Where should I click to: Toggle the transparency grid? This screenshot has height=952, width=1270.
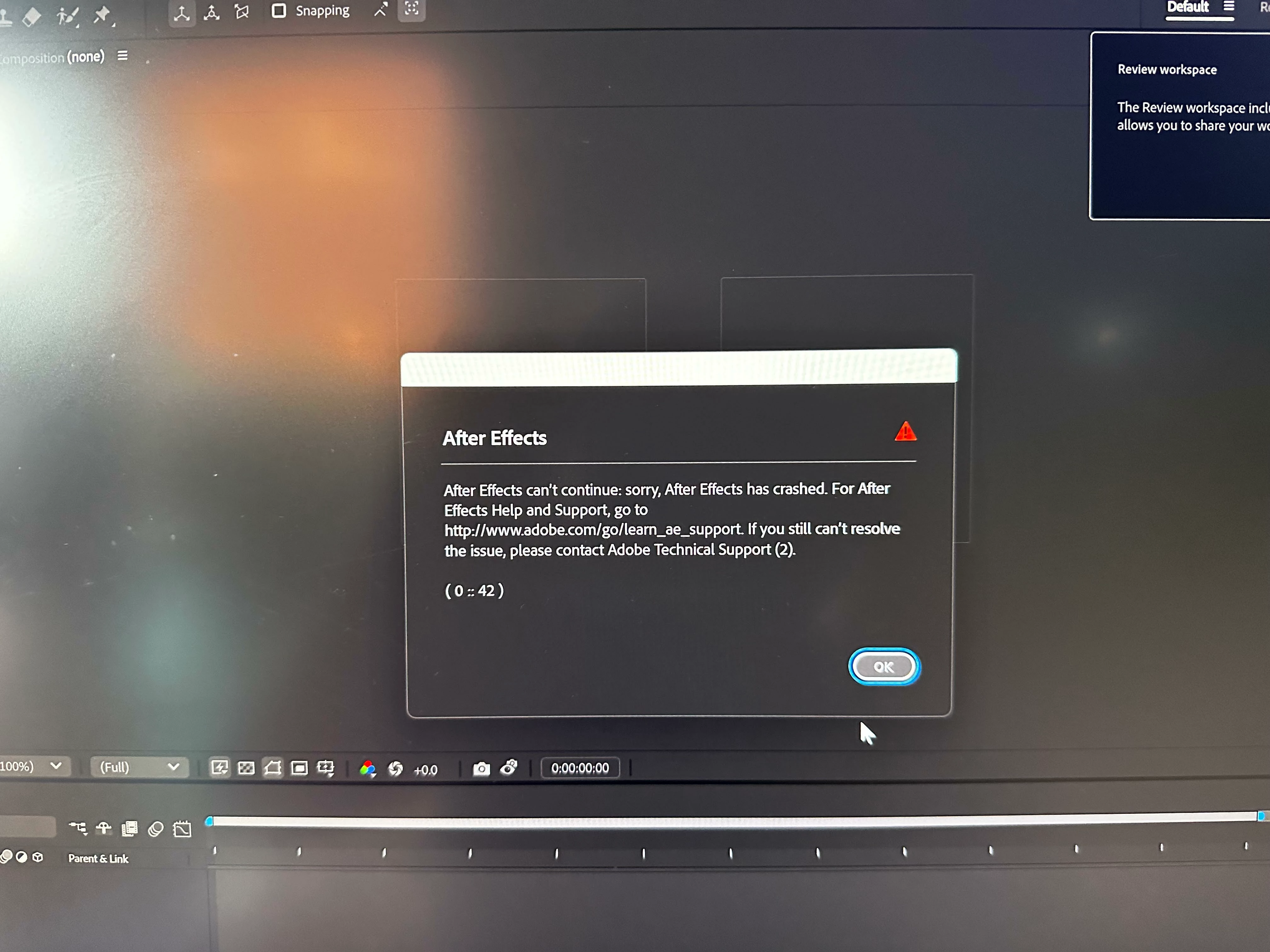[246, 768]
